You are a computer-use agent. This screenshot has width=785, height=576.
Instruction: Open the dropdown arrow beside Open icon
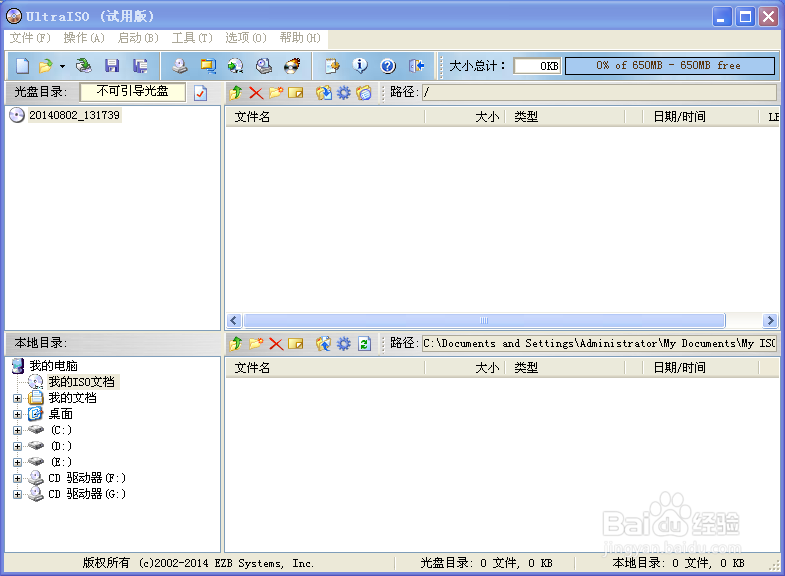point(62,66)
